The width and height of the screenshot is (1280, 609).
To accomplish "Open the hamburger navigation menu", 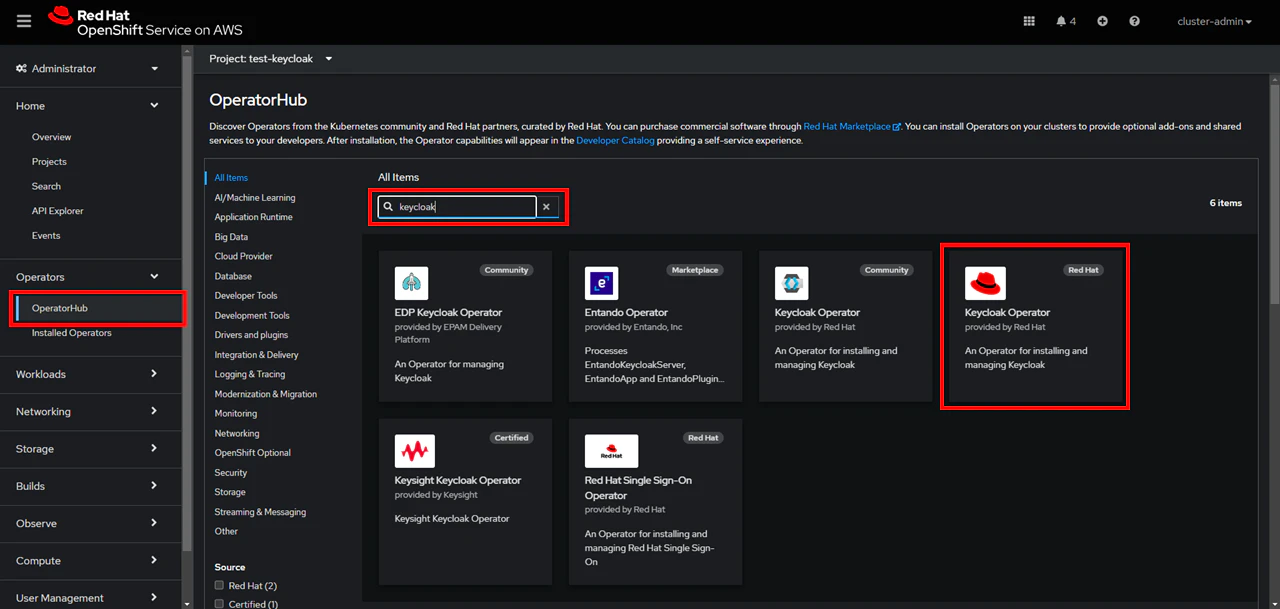I will 24,21.
